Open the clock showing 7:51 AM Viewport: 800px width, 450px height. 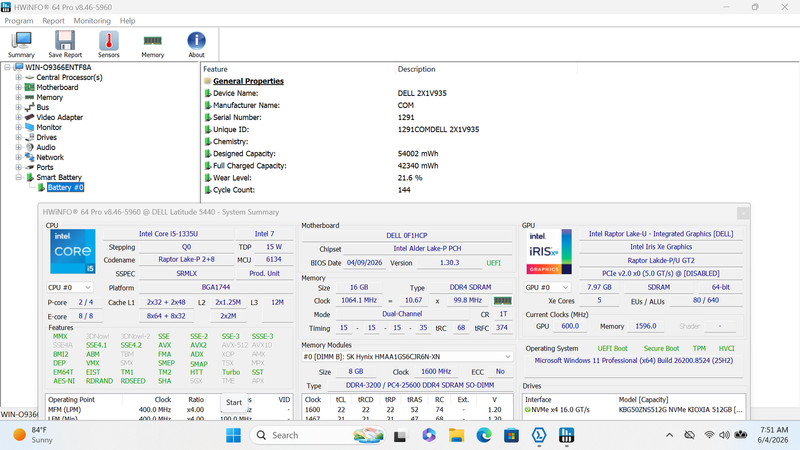(x=773, y=435)
